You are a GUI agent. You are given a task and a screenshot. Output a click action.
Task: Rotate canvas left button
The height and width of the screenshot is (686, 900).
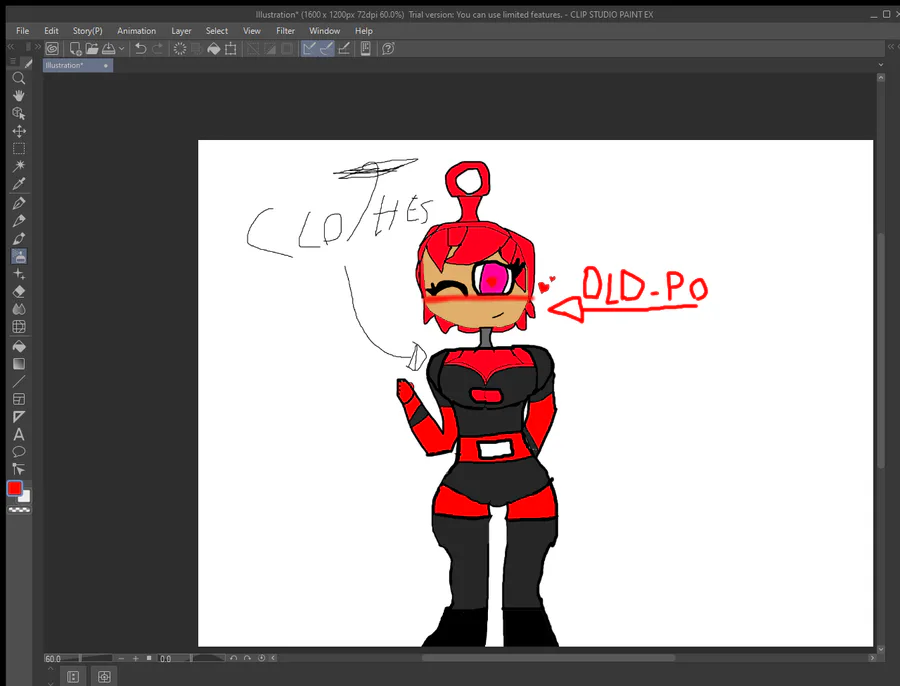coord(234,658)
